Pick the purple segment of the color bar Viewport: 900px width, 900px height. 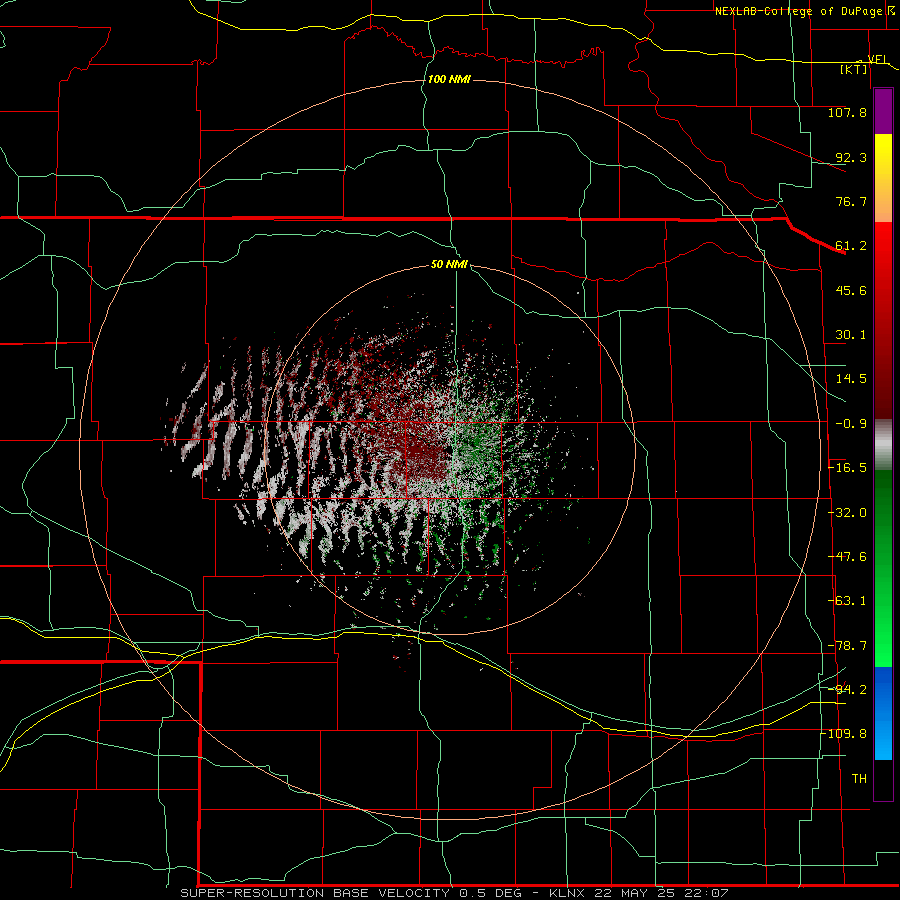click(x=883, y=112)
